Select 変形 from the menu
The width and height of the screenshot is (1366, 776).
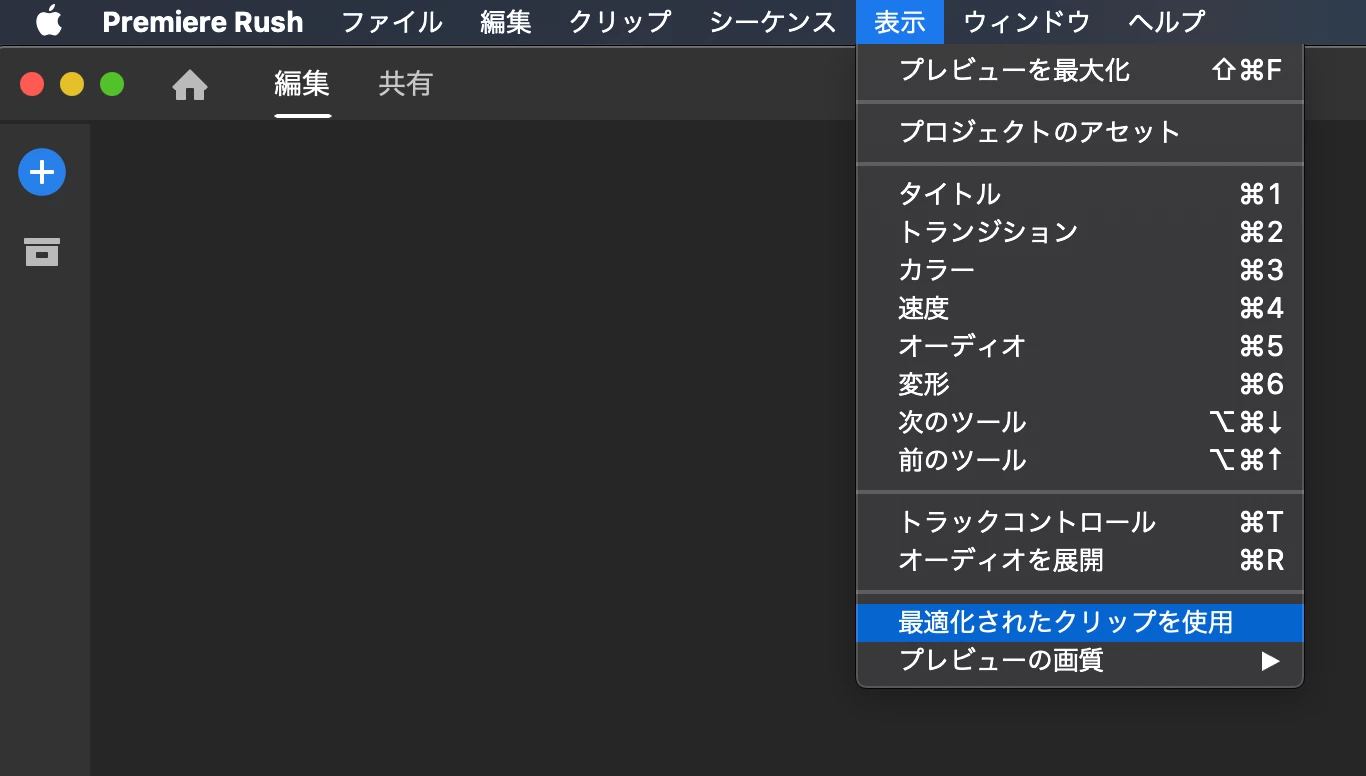[x=1080, y=384]
